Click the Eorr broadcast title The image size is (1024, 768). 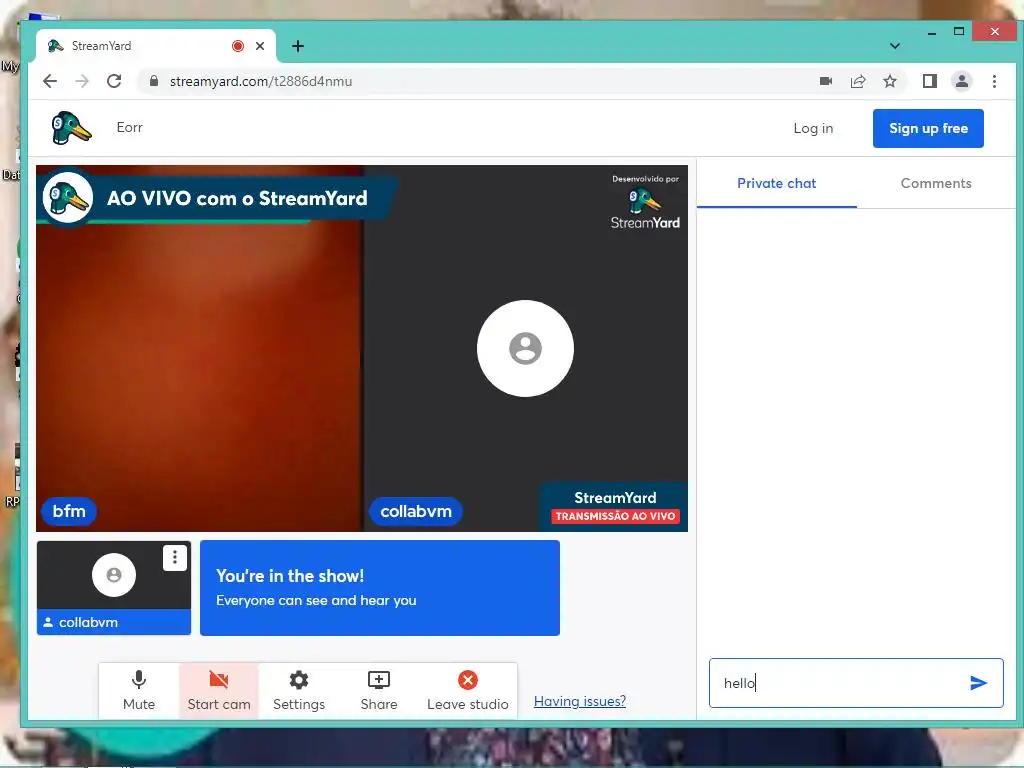pyautogui.click(x=129, y=127)
